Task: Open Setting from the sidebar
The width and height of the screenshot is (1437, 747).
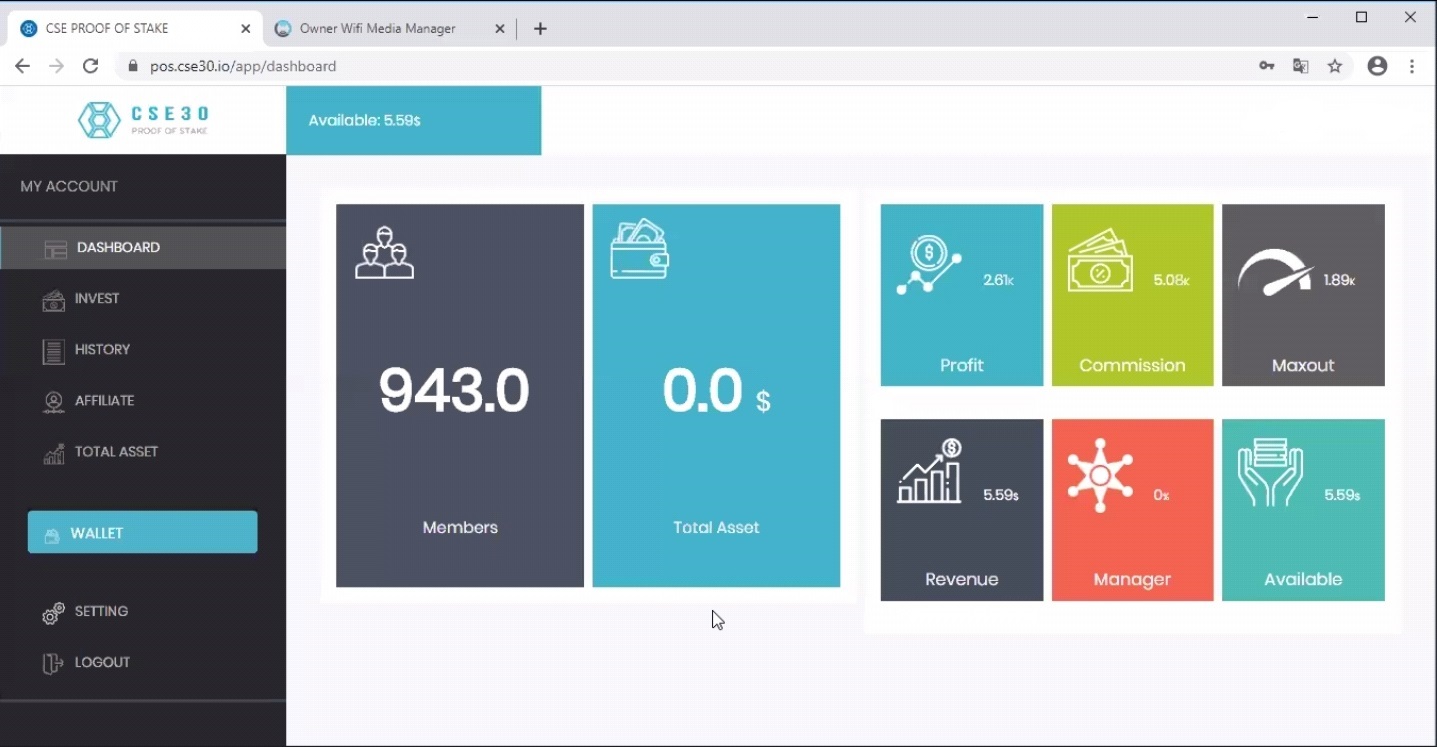Action: tap(101, 611)
